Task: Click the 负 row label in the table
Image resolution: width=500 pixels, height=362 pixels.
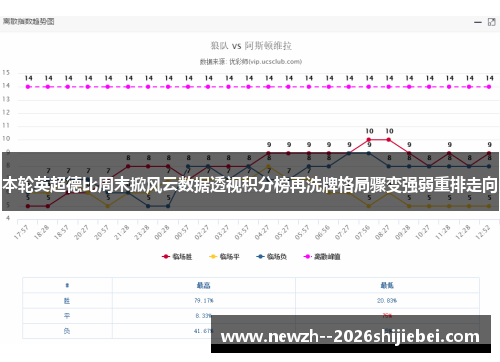Action: click(67, 331)
